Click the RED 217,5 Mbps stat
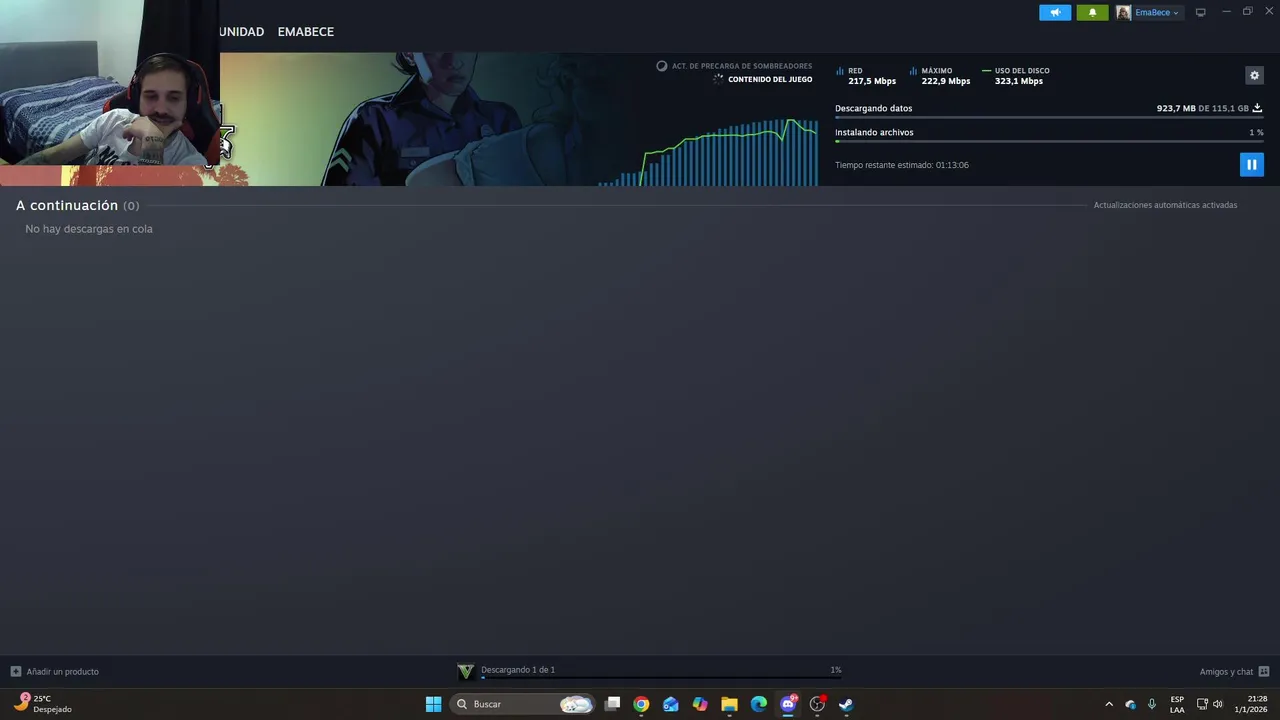 (x=866, y=76)
